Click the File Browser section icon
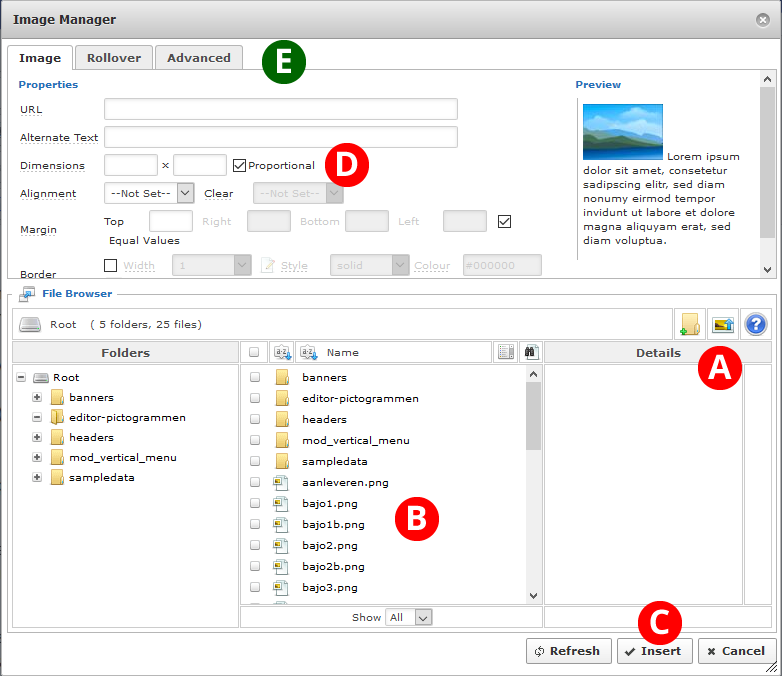This screenshot has width=782, height=676. click(x=27, y=294)
